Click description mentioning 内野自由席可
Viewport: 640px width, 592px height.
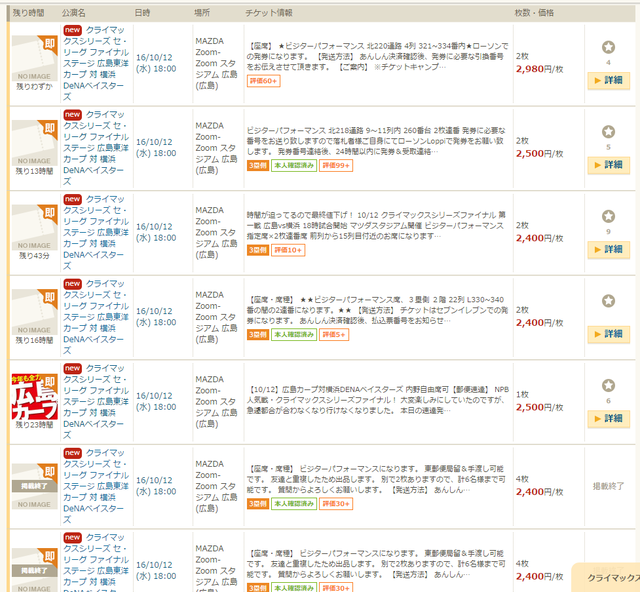378,400
